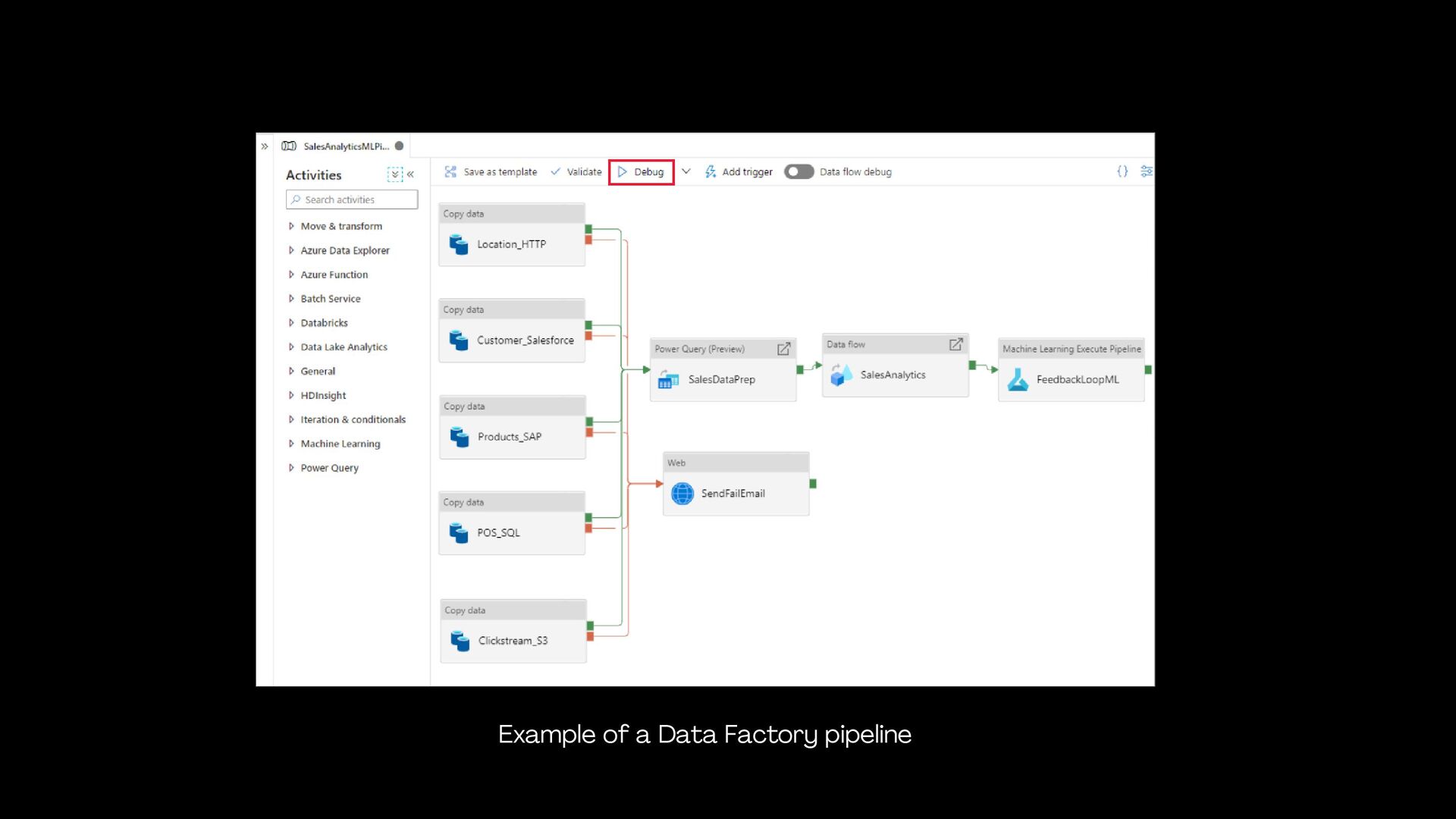Open Debug dropdown arrow
The width and height of the screenshot is (1456, 819).
[686, 171]
